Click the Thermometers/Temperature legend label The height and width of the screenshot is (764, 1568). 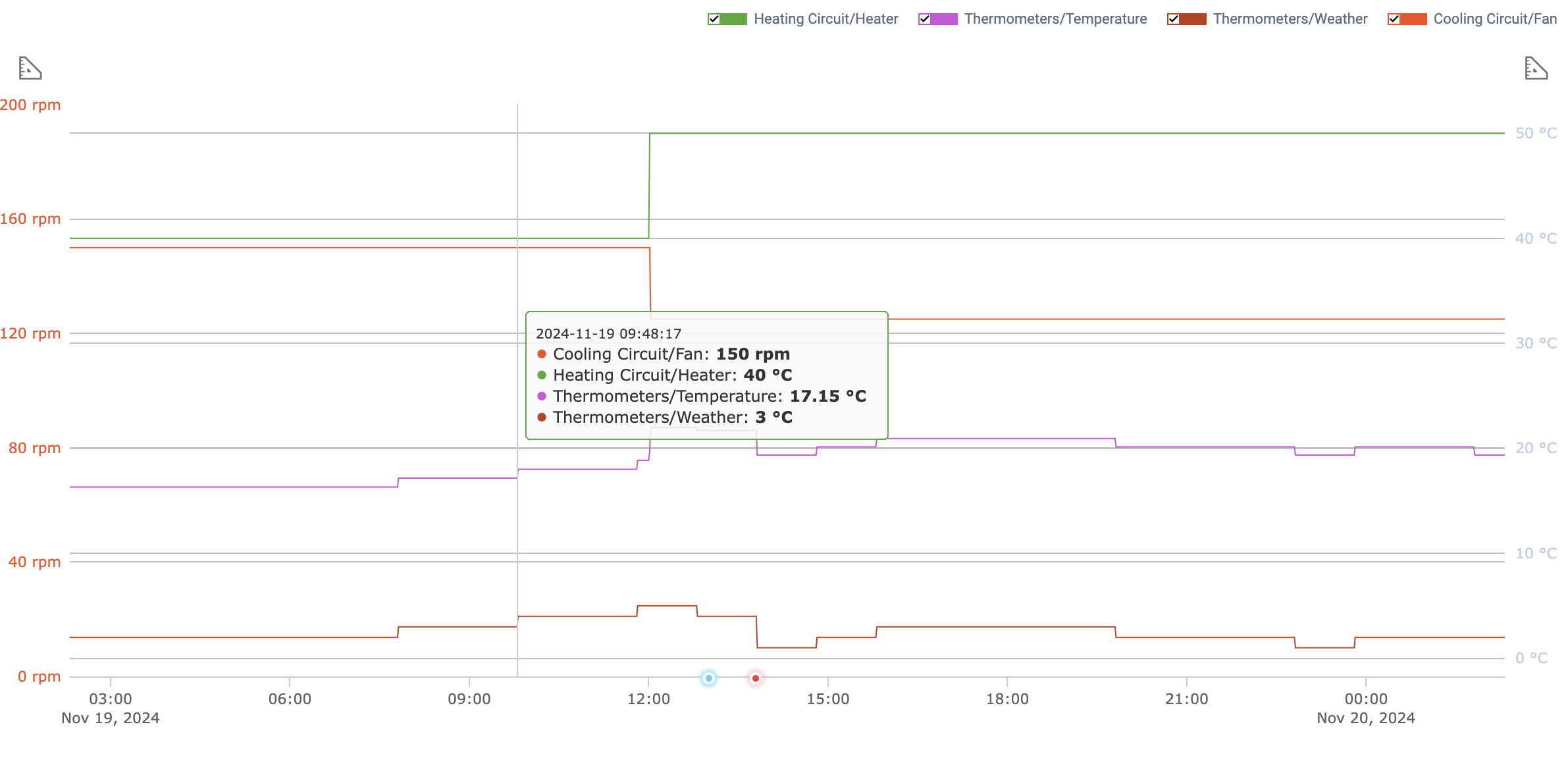(1056, 19)
